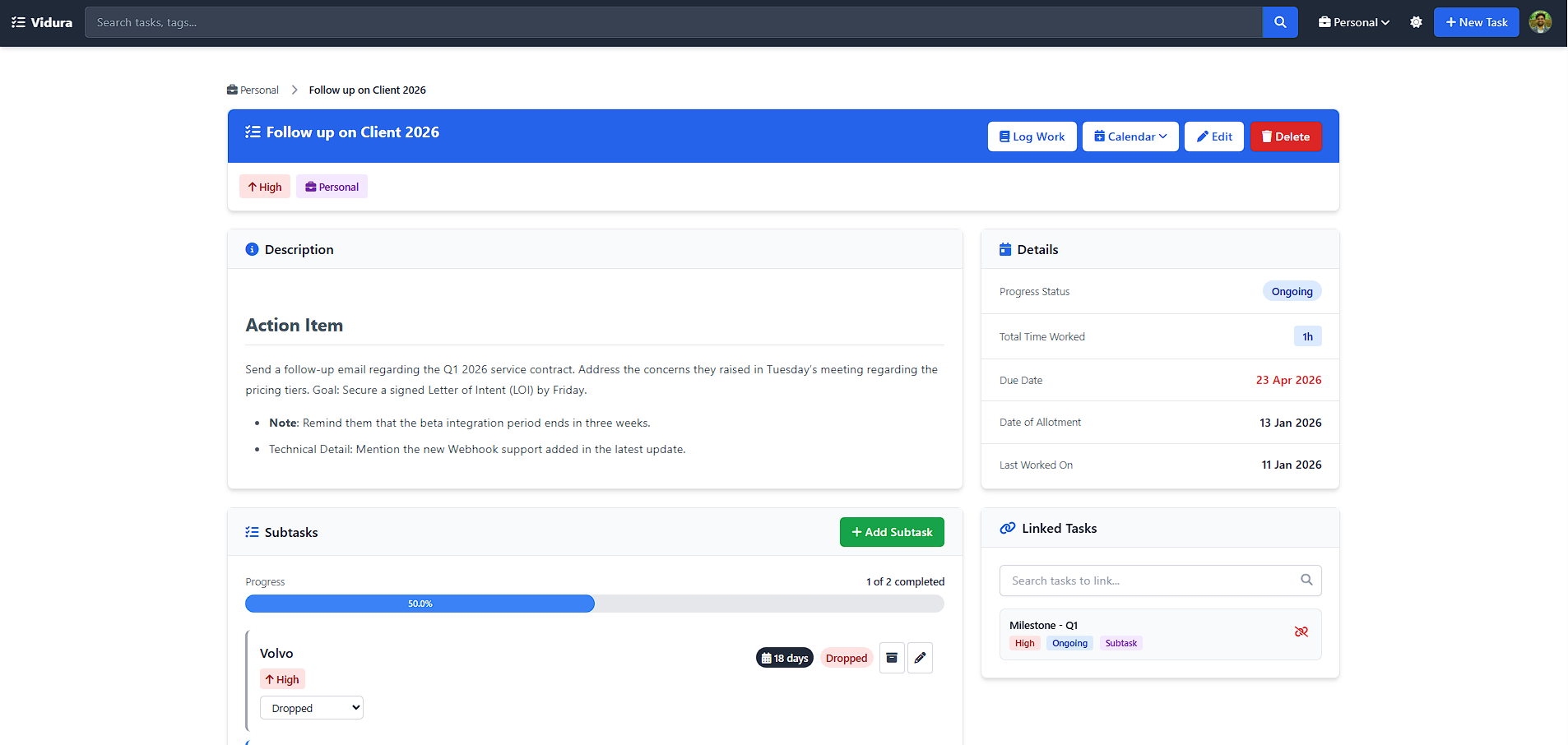Open the Personal workspace dropdown

point(1353,22)
